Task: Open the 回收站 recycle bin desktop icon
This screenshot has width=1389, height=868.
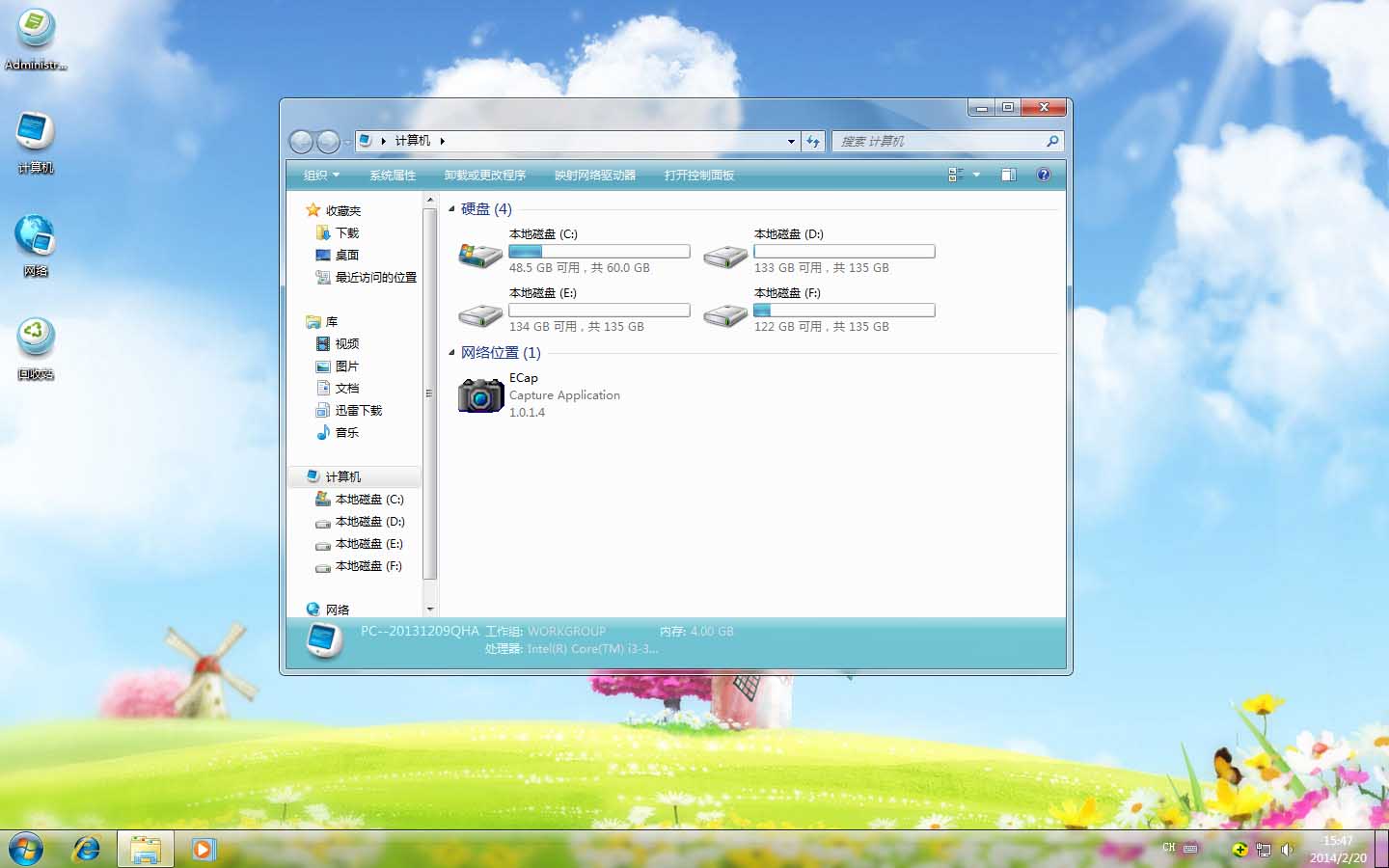Action: [36, 349]
